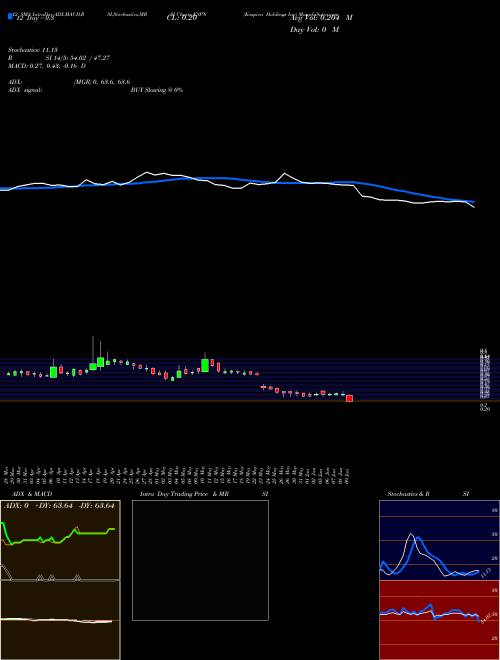Click the 'Stochastics & R' panel title
The width and height of the screenshot is (500, 660).
[x=408, y=494]
